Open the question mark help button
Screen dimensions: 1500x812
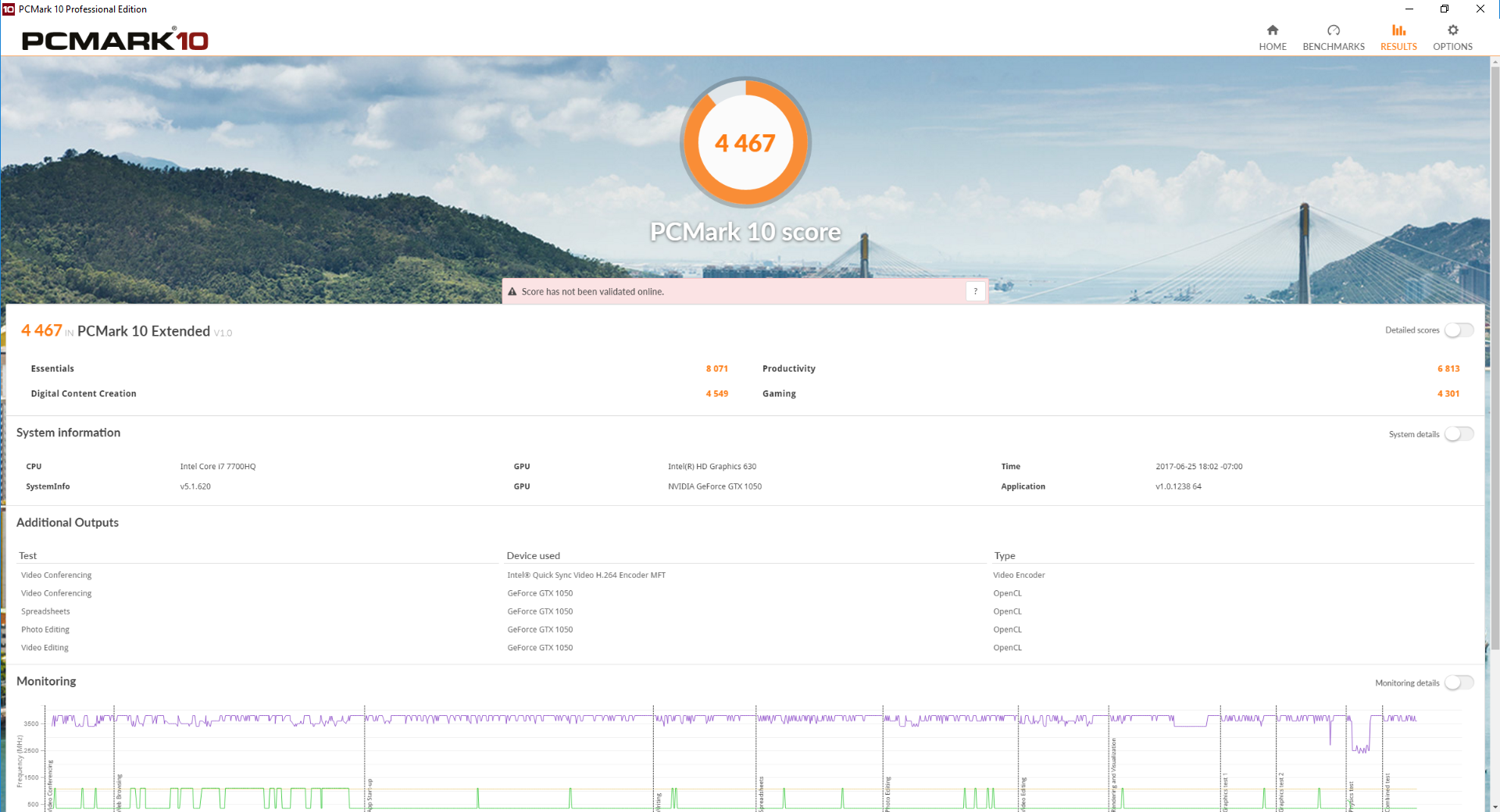coord(975,292)
